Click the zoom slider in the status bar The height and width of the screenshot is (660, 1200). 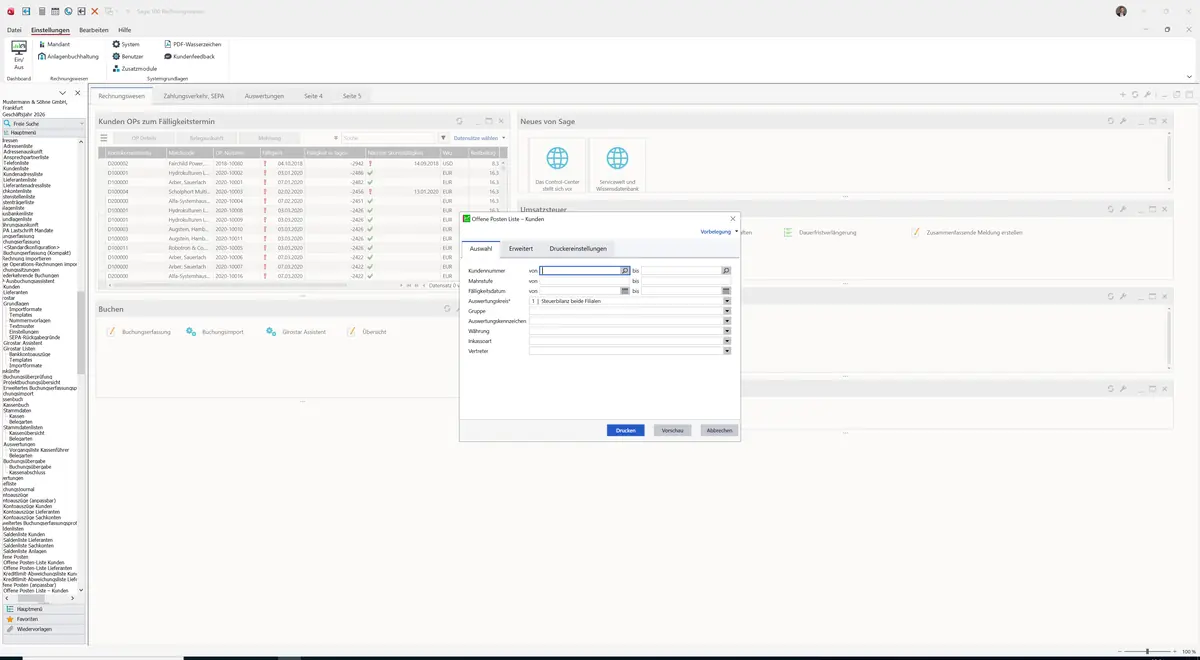1147,651
